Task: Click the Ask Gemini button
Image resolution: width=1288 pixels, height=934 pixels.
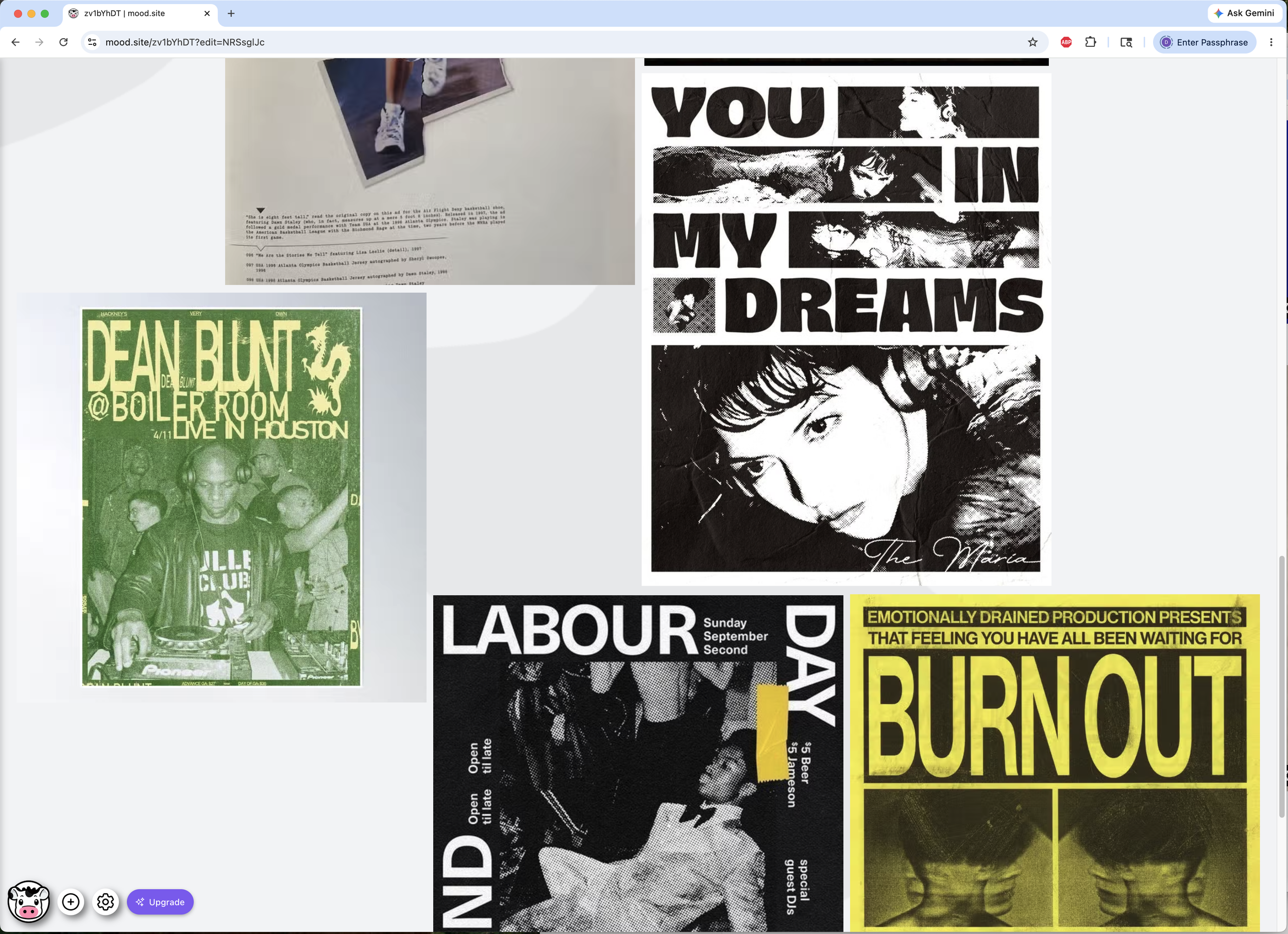Action: point(1244,13)
